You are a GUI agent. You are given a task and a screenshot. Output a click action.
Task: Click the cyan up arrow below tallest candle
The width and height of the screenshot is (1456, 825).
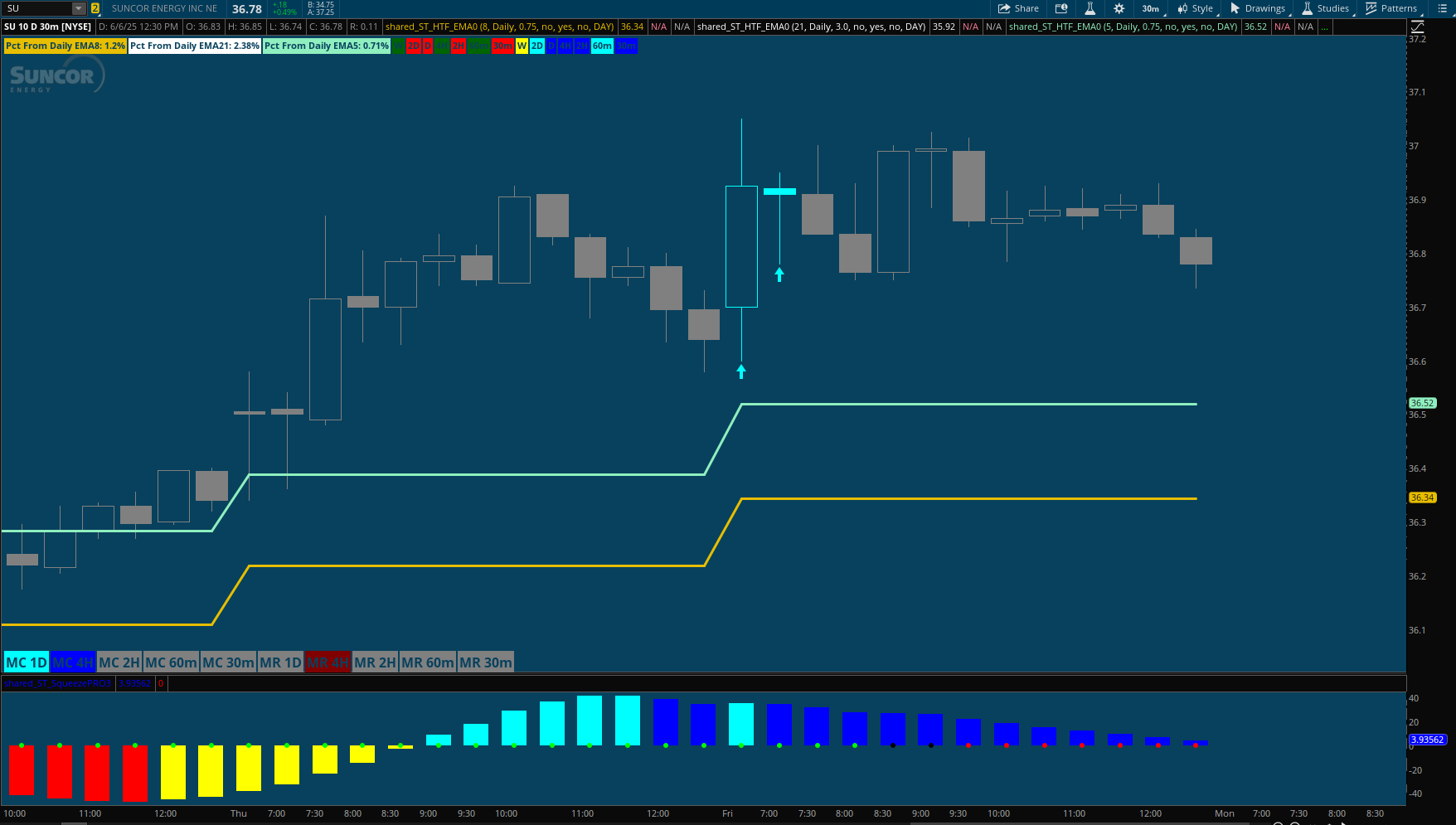coord(741,371)
